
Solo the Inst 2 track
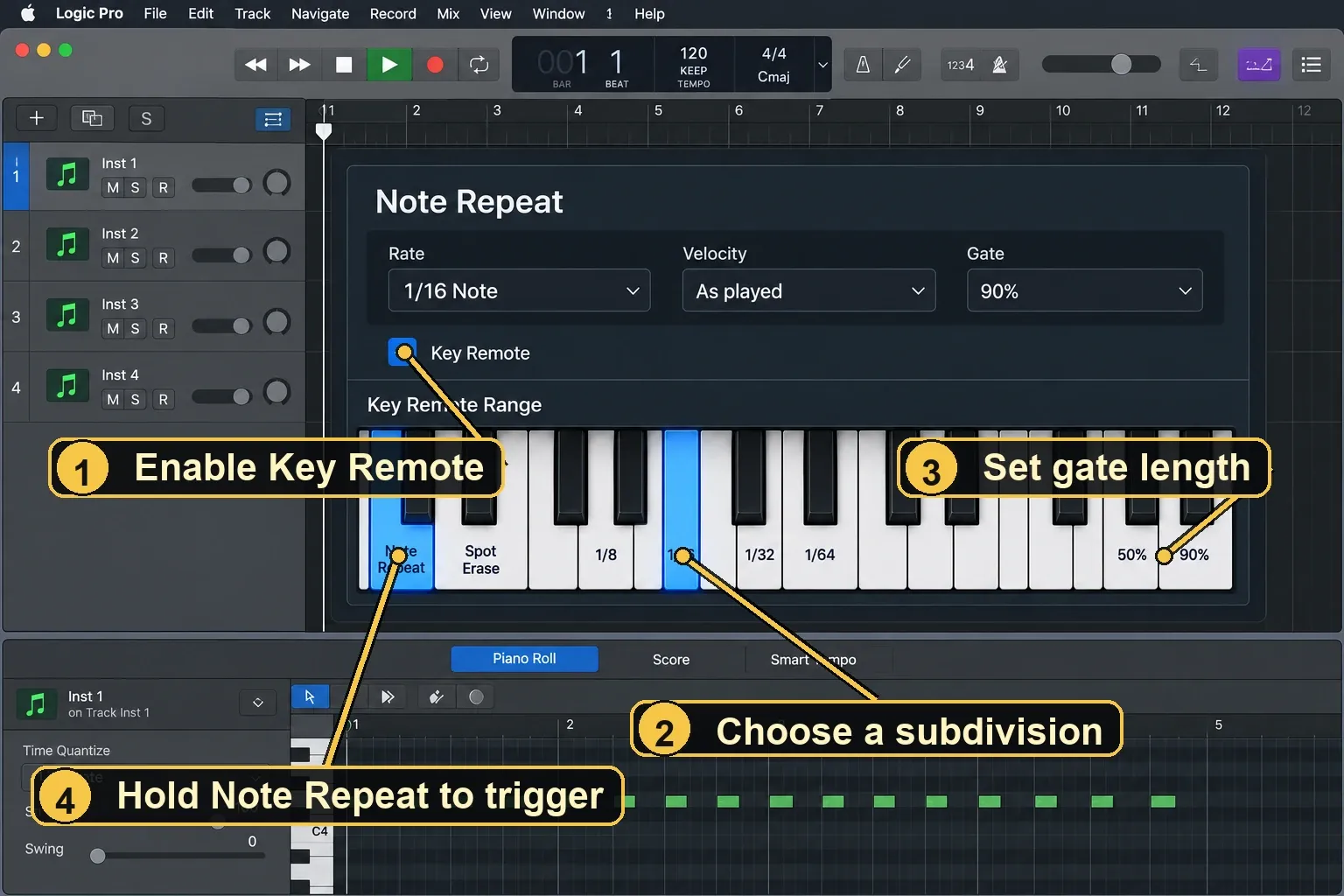135,258
